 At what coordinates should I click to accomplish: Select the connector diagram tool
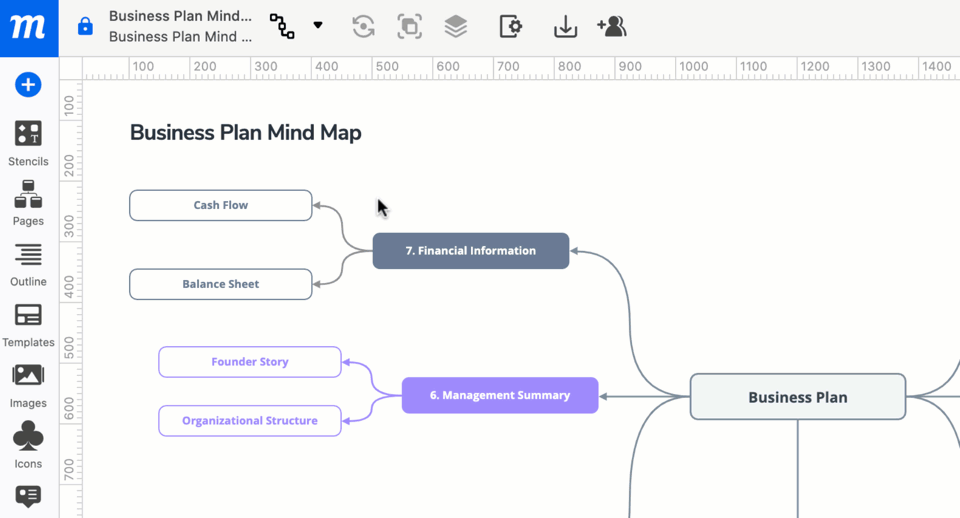point(282,27)
